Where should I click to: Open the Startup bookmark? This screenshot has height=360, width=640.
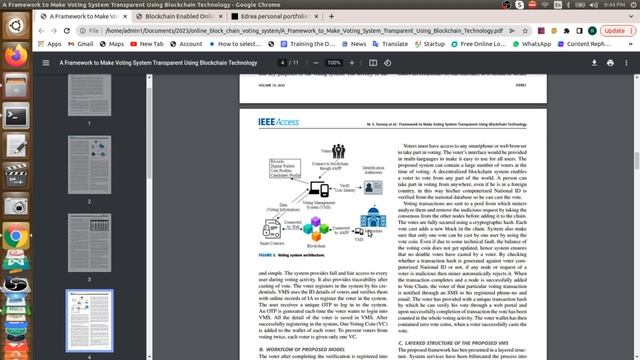point(429,44)
